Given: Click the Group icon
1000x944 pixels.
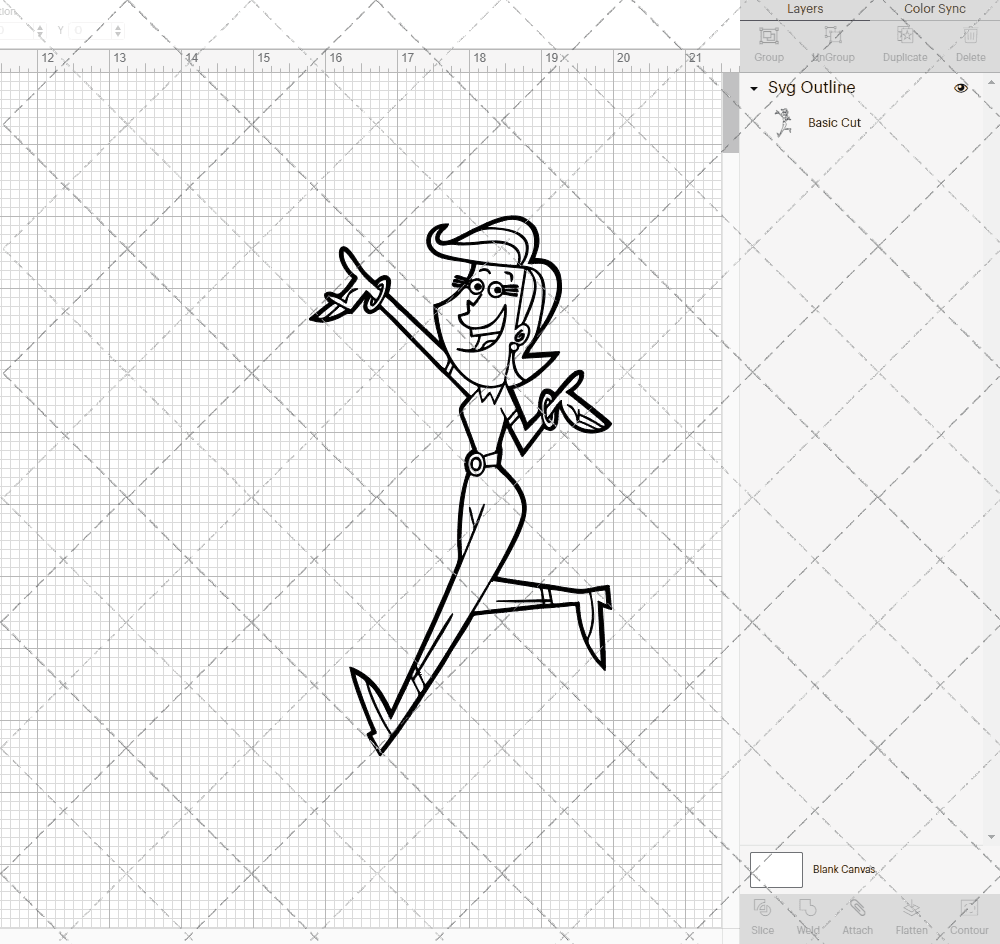Looking at the screenshot, I should [x=768, y=35].
